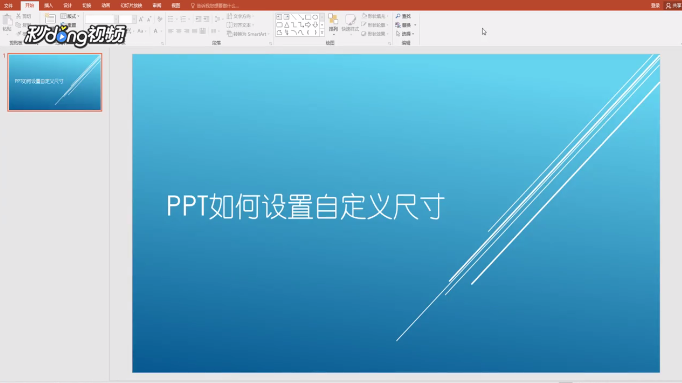Open the Shape Effects menu

click(374, 33)
